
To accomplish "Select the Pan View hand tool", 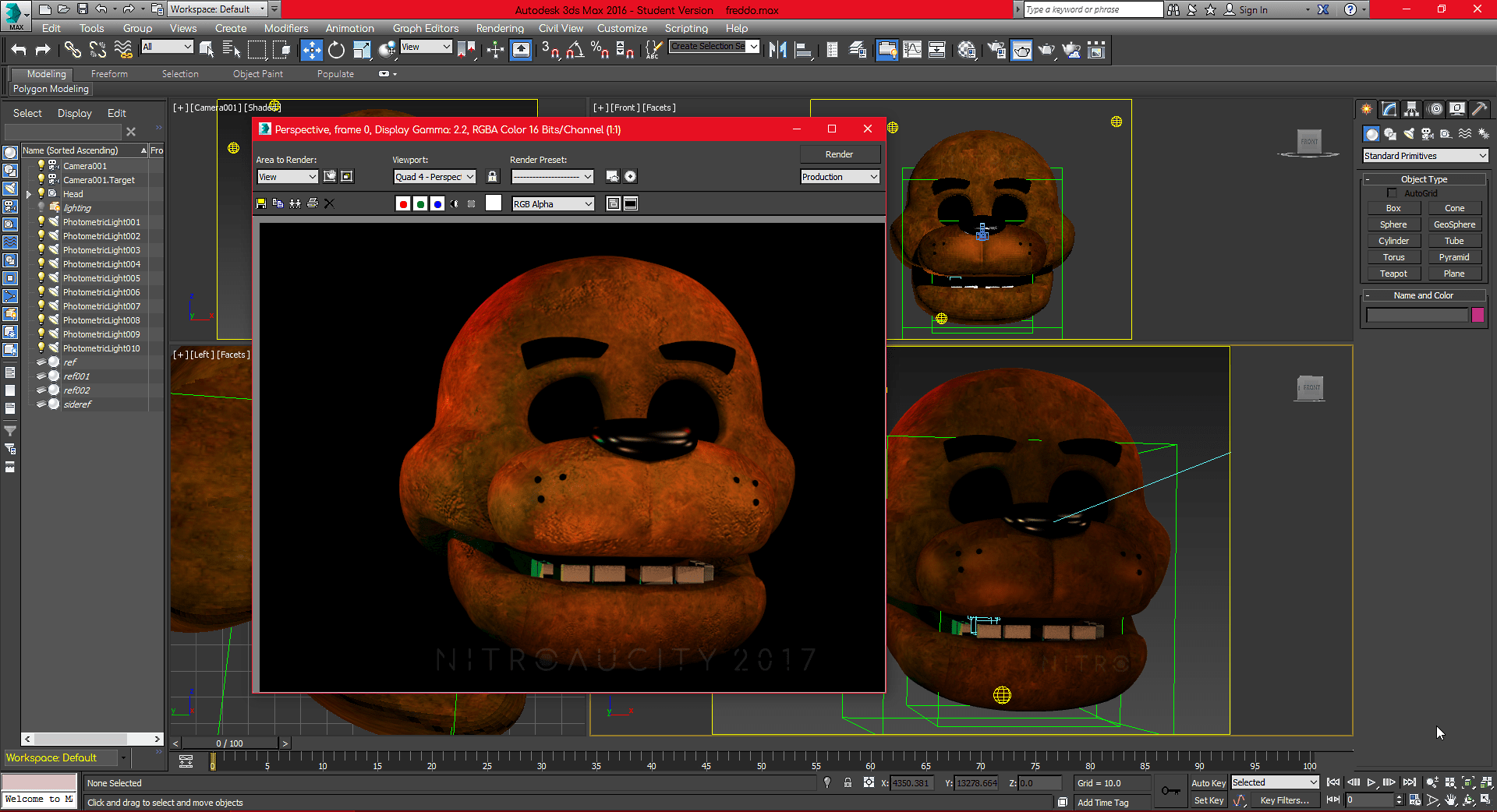I will click(x=1451, y=800).
